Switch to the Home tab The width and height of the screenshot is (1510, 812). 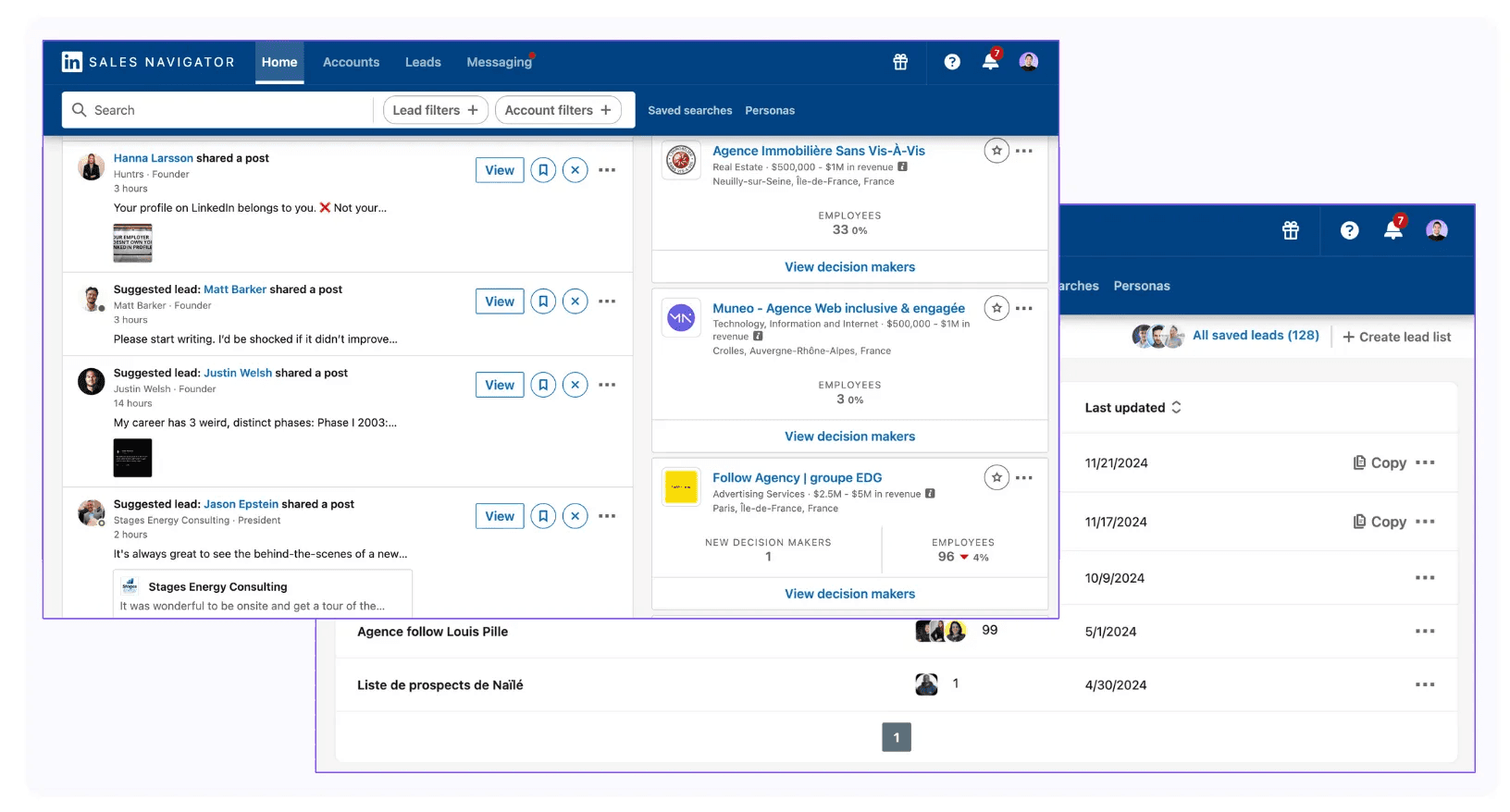point(279,62)
